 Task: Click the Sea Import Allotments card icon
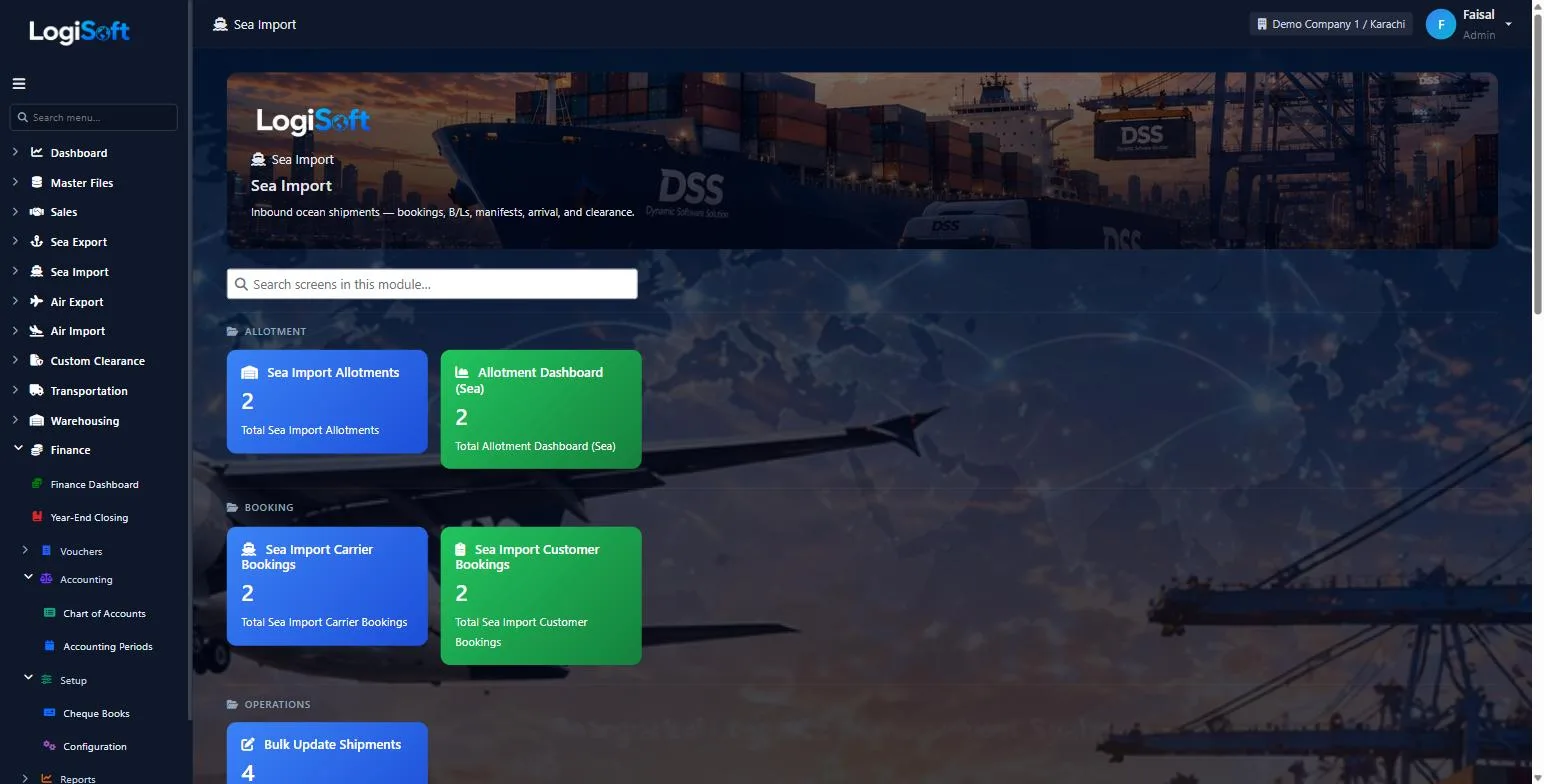click(250, 372)
